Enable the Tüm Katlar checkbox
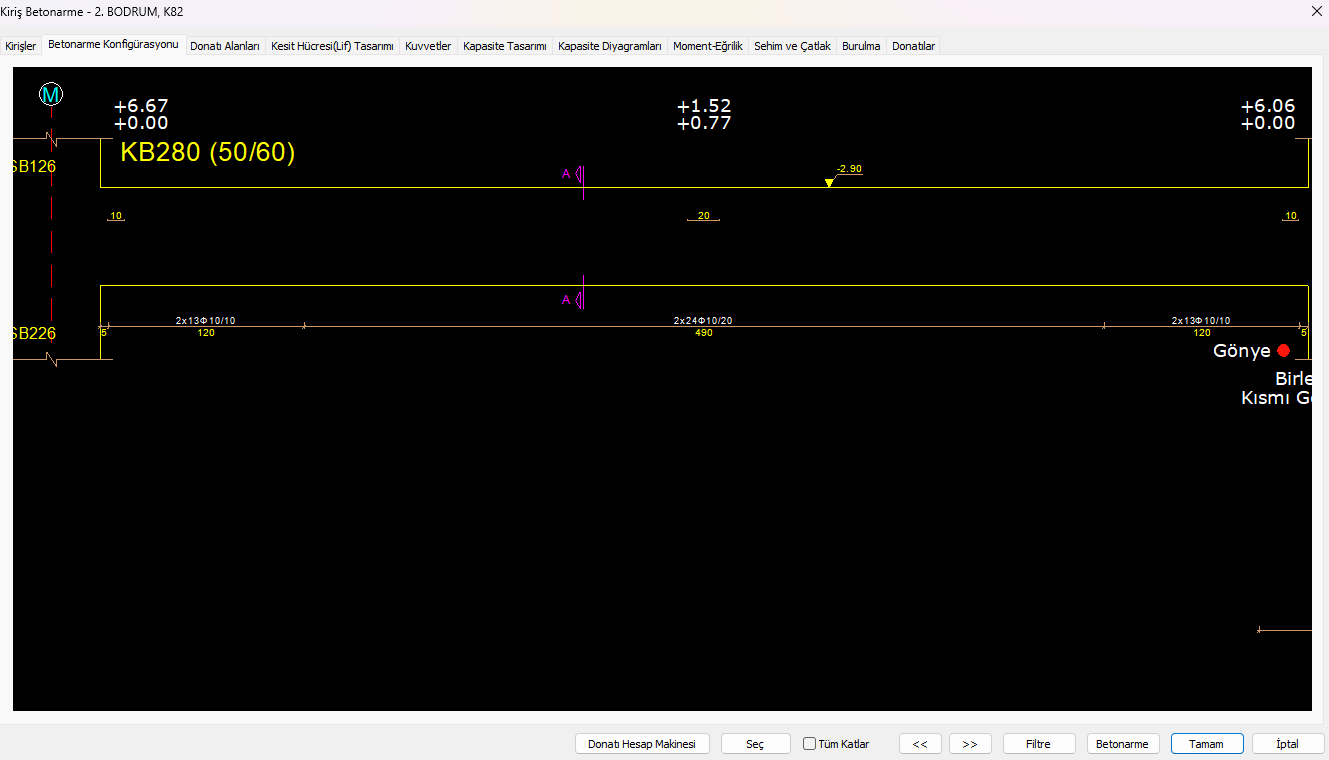The height and width of the screenshot is (760, 1329). point(810,744)
